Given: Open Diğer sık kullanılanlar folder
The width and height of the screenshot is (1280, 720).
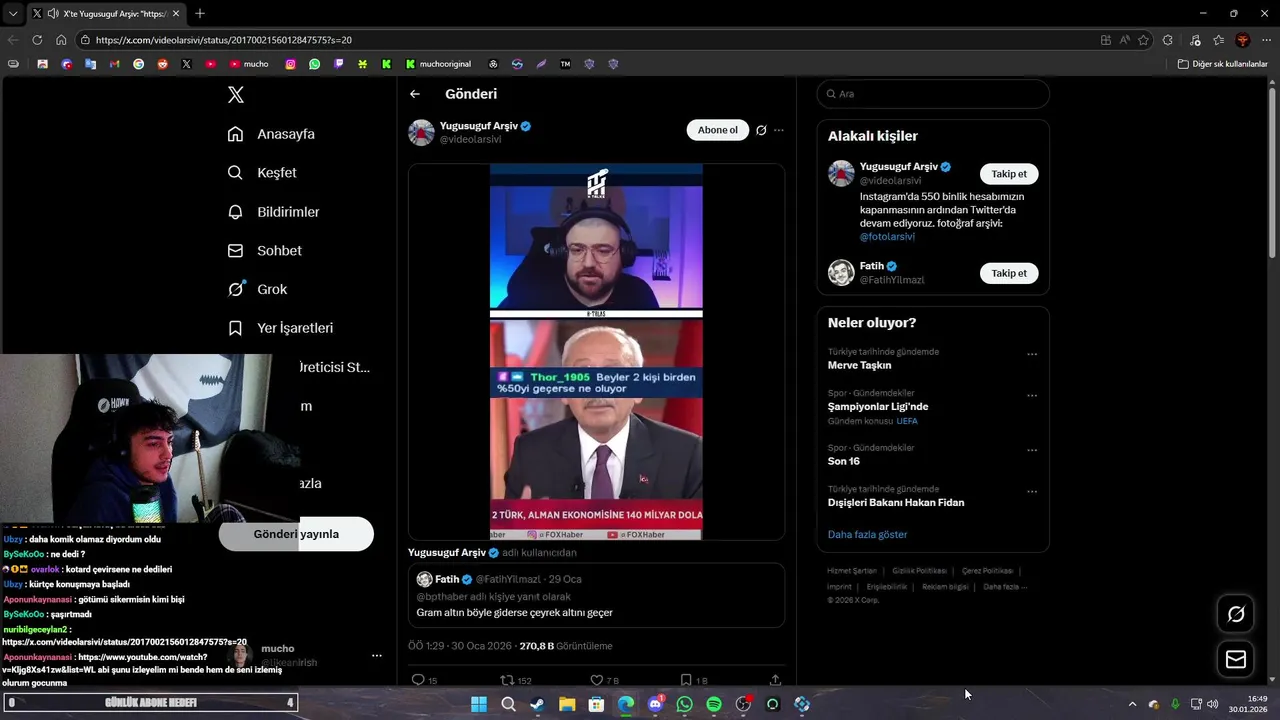Looking at the screenshot, I should [x=1222, y=64].
